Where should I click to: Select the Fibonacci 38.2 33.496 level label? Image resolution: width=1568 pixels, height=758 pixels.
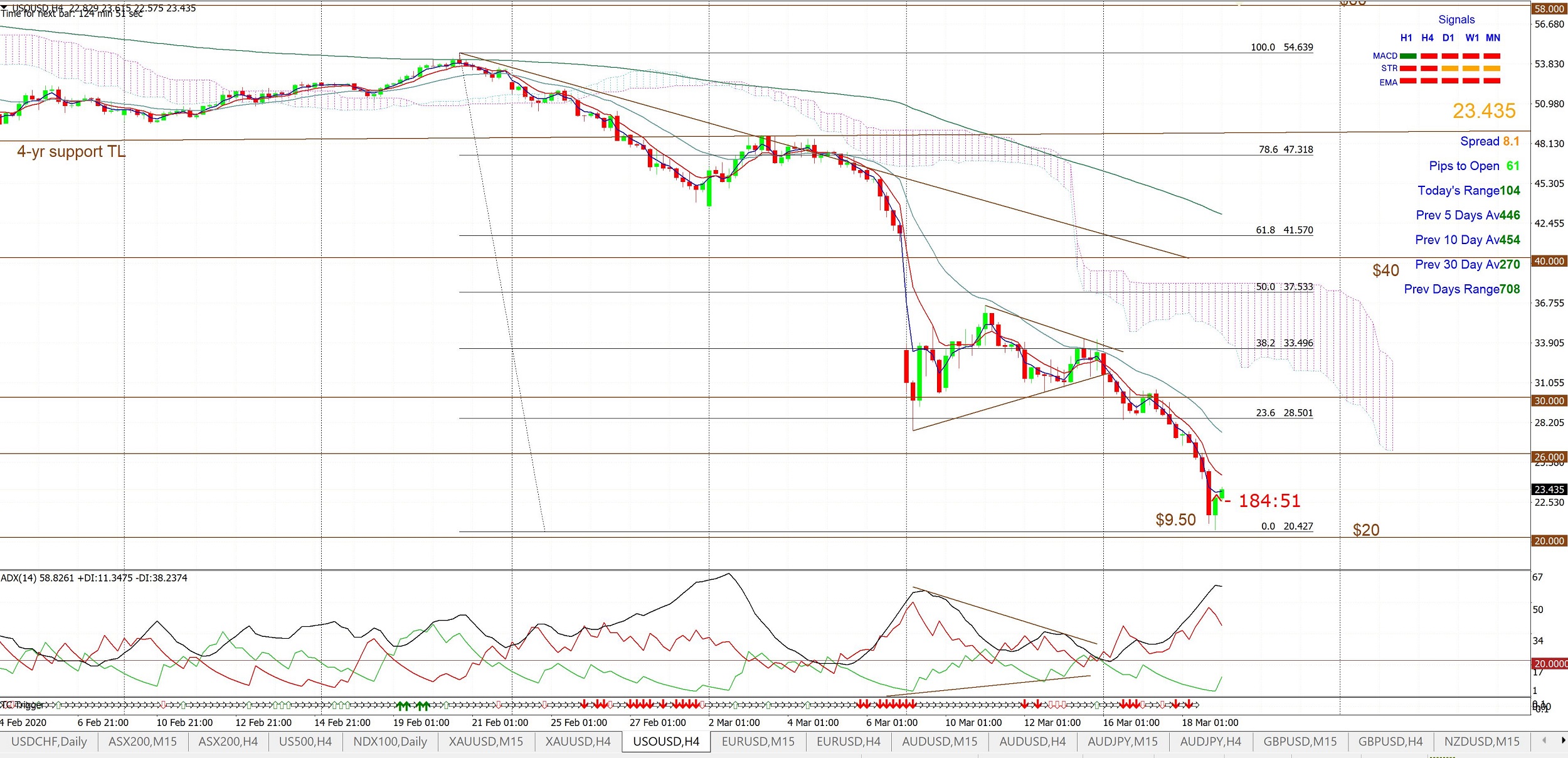[1284, 343]
